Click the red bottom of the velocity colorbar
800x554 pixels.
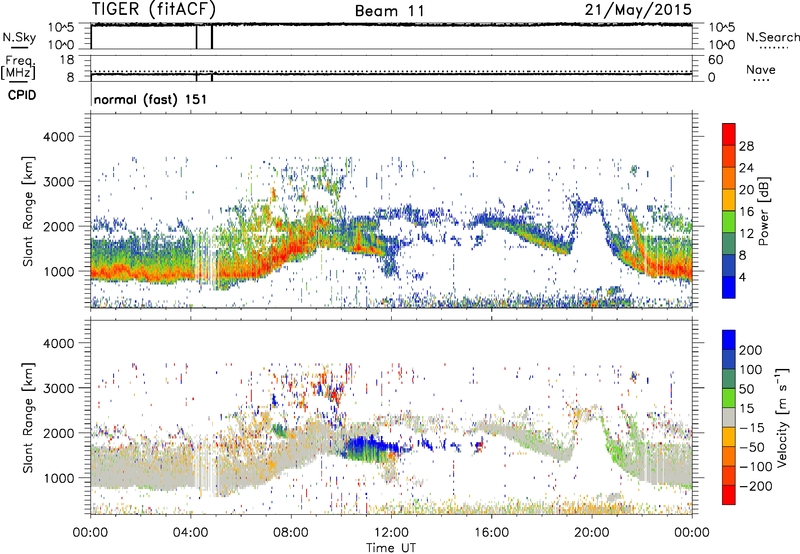click(729, 495)
